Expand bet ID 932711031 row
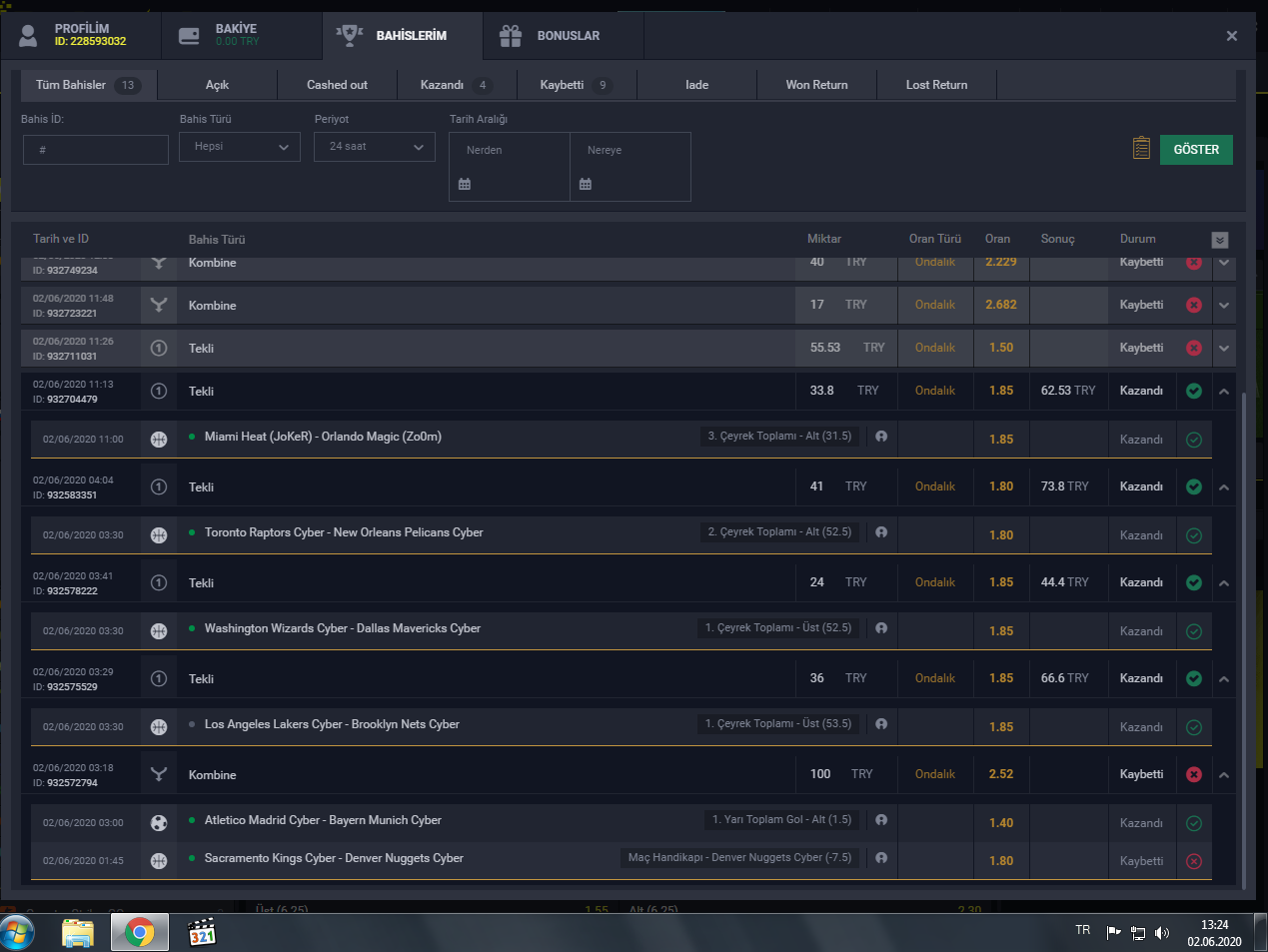Image resolution: width=1268 pixels, height=952 pixels. click(1224, 349)
